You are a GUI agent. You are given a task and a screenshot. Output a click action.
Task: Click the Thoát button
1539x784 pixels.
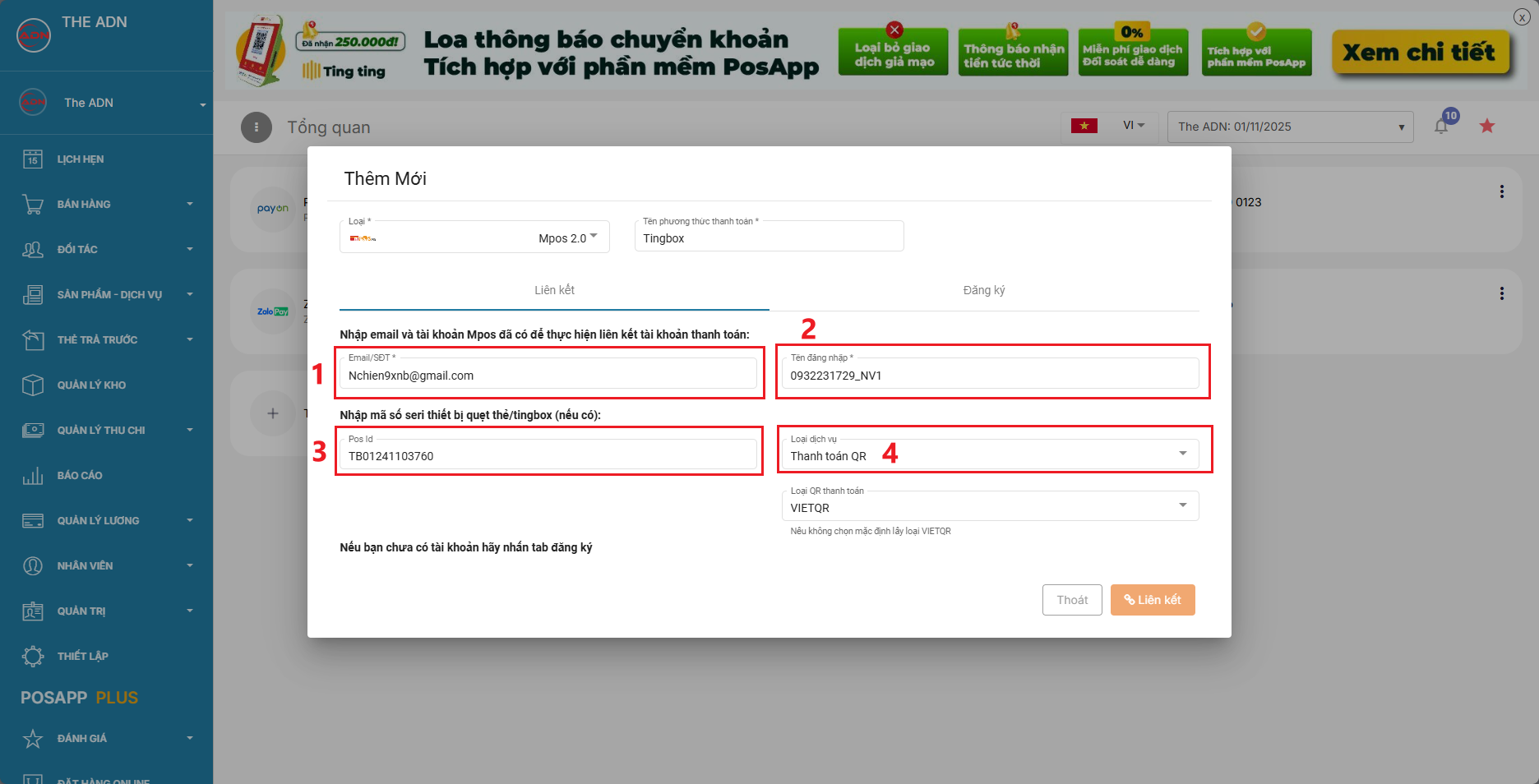coord(1072,600)
